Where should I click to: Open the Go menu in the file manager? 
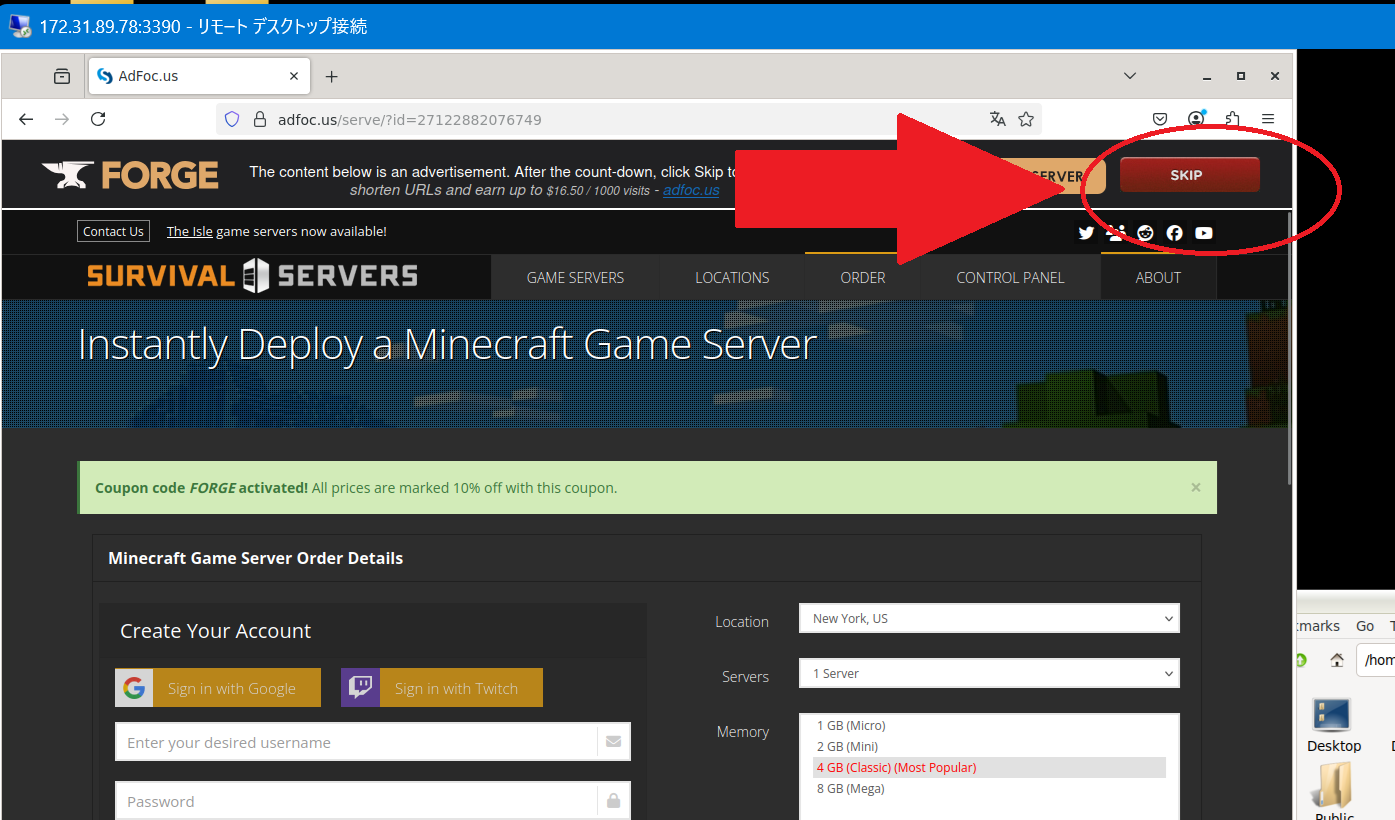[1365, 626]
